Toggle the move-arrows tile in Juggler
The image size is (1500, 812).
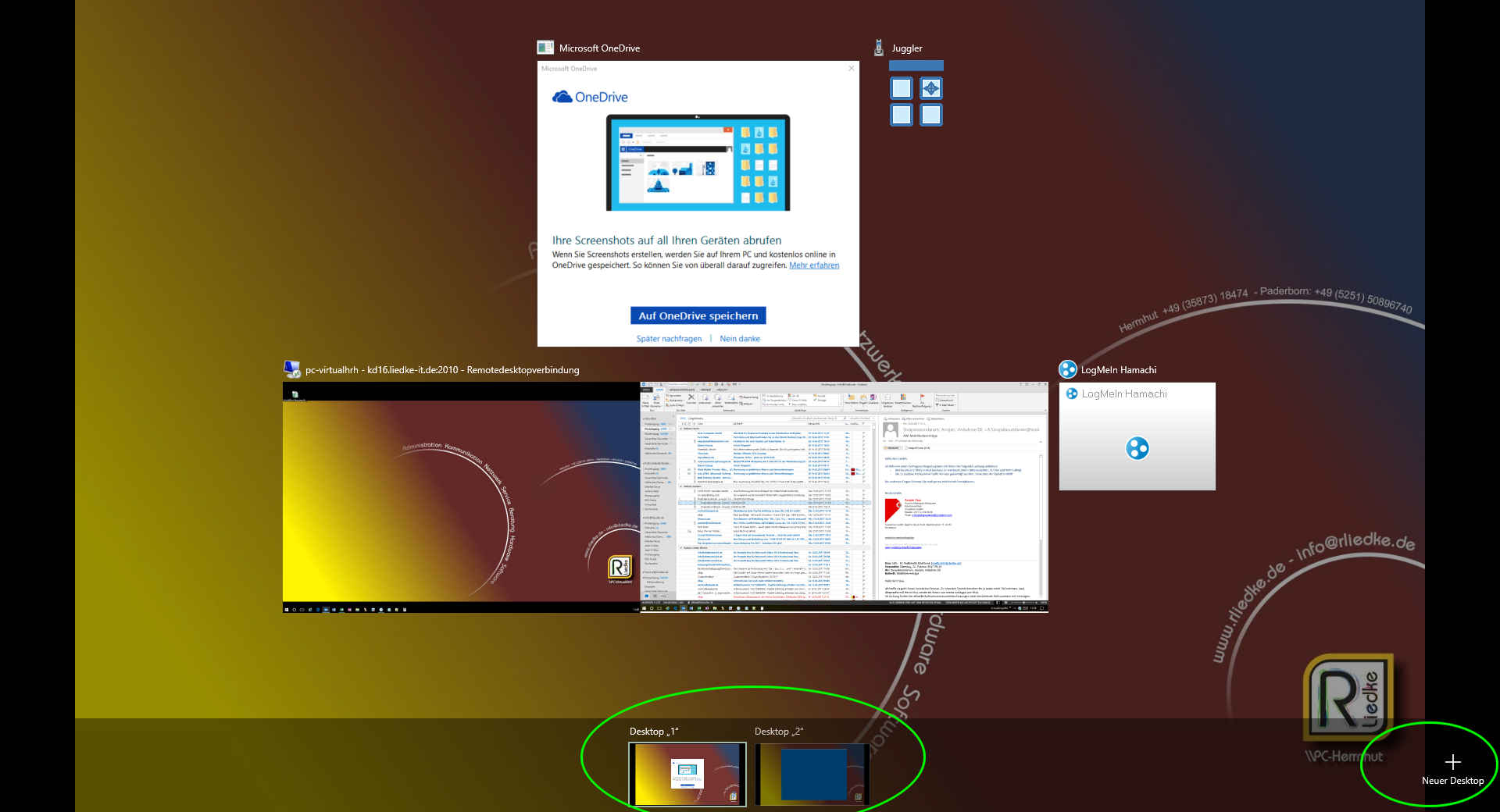(930, 88)
